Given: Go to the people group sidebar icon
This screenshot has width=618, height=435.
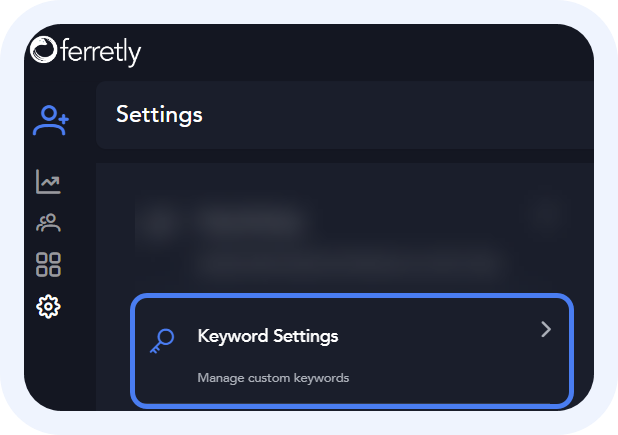Looking at the screenshot, I should [x=48, y=223].
